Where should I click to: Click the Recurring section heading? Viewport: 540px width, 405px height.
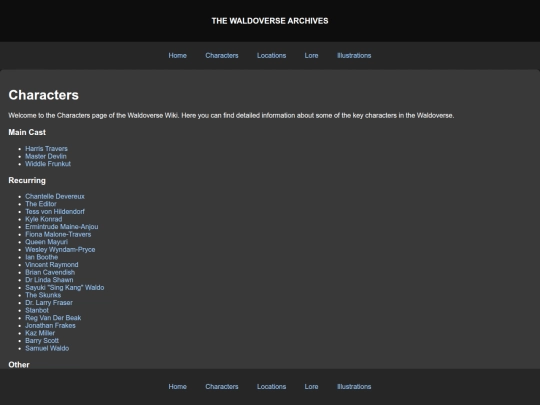coord(27,180)
